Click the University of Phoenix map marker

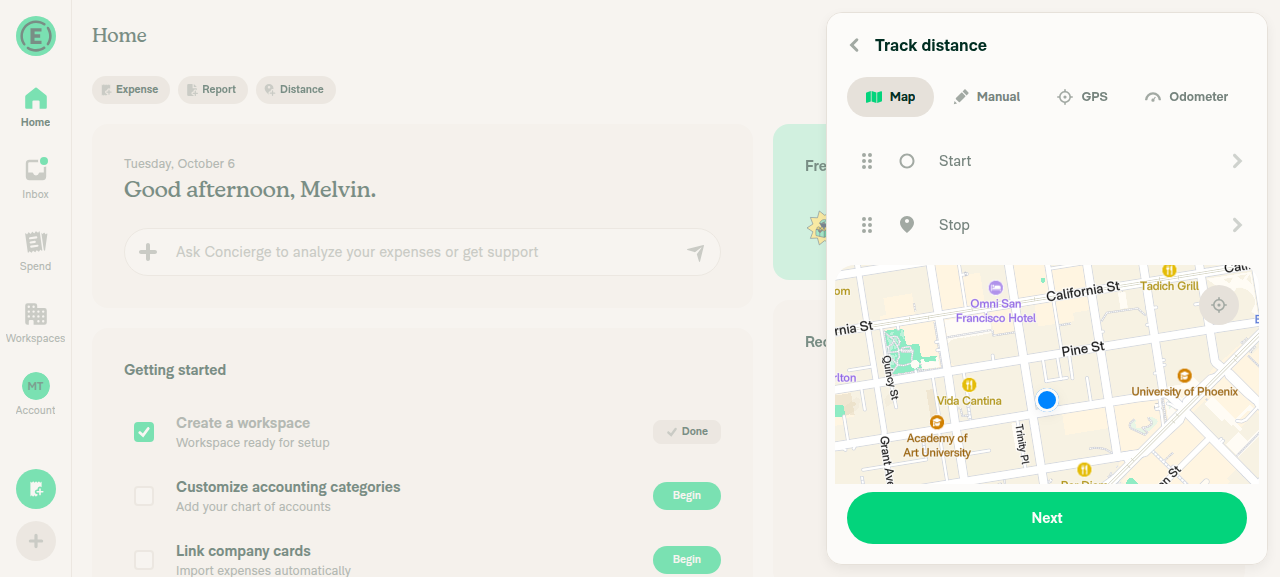click(1185, 376)
